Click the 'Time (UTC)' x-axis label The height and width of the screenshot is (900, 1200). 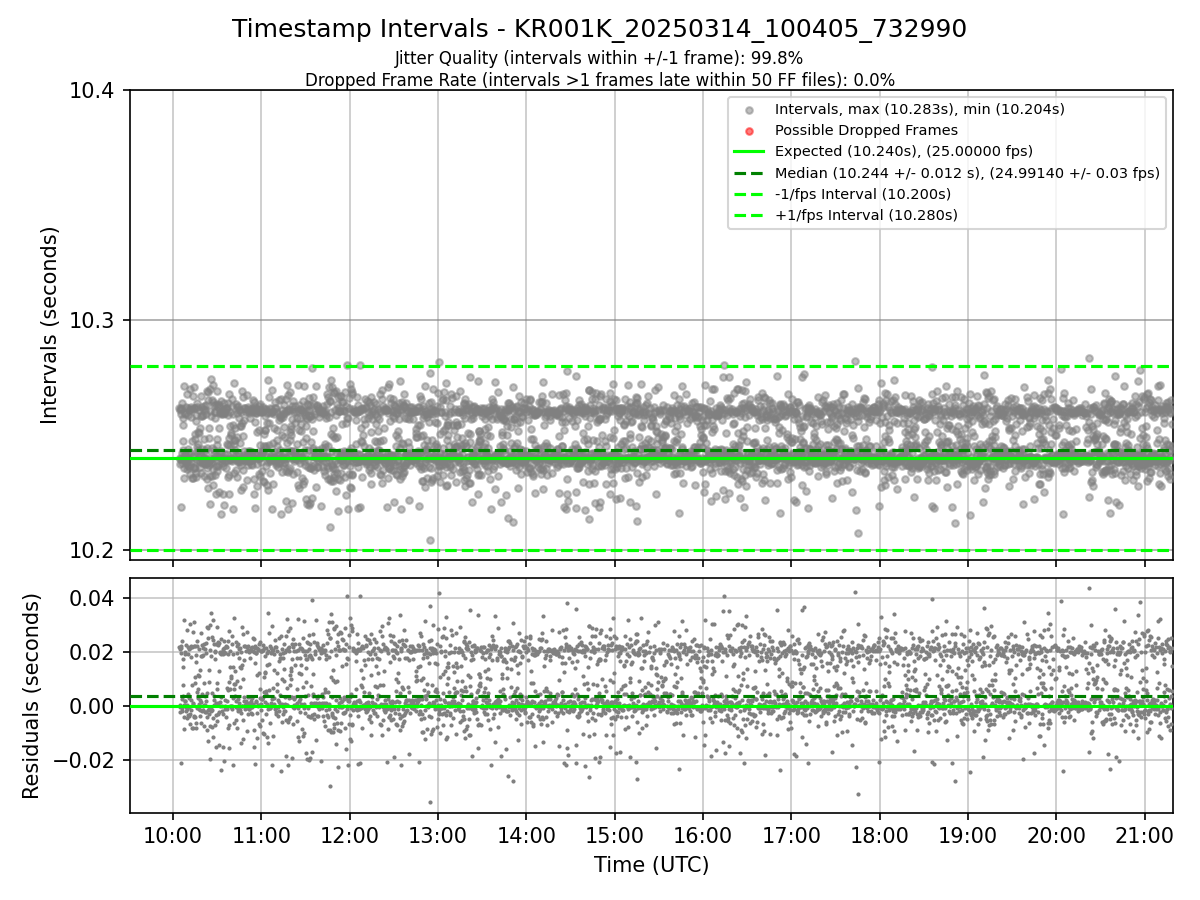coord(651,865)
